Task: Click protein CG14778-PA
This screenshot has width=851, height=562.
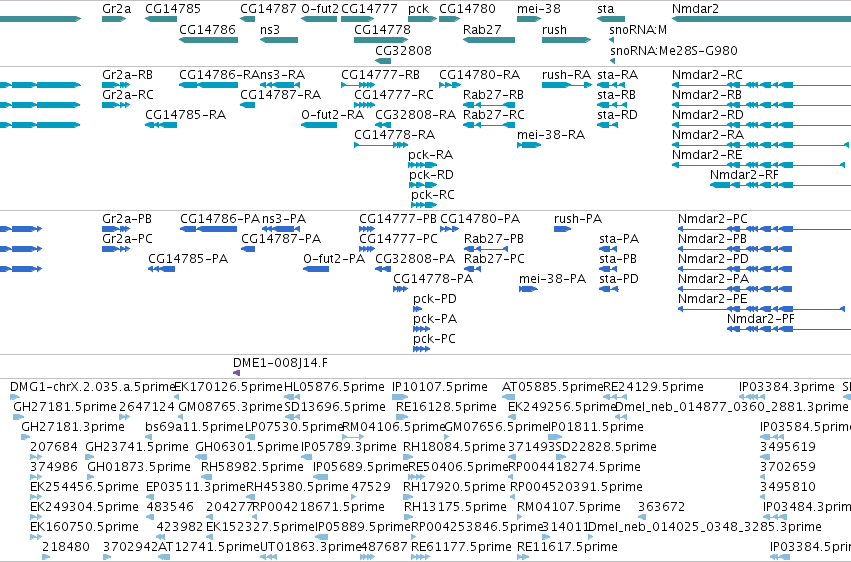Action: [400, 289]
